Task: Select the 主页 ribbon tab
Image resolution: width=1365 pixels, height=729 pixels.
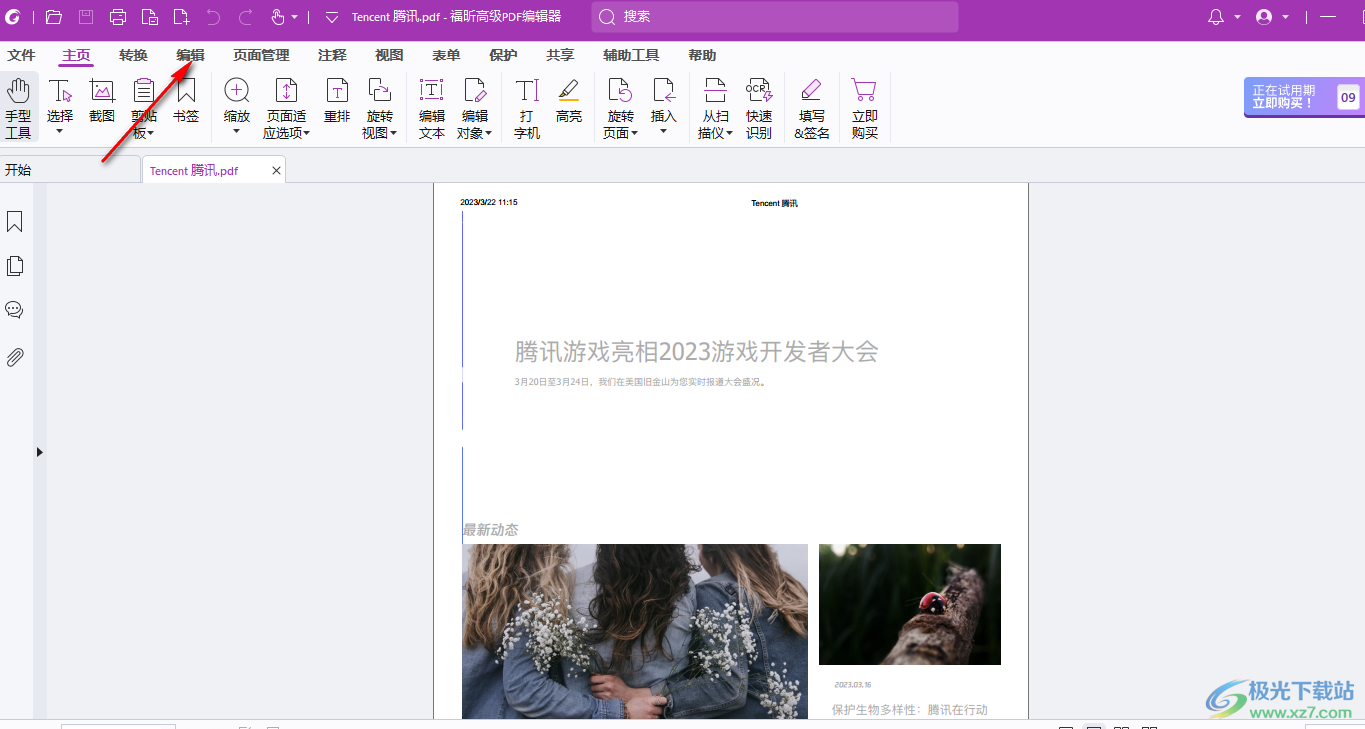Action: [76, 56]
